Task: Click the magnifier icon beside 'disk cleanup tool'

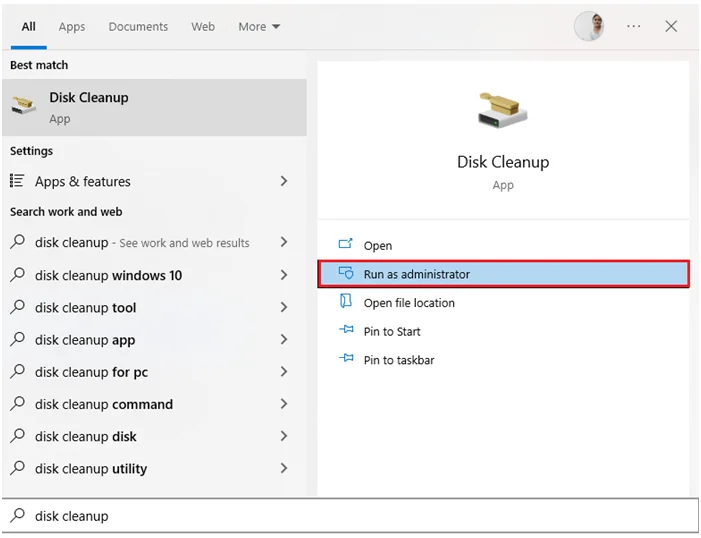Action: point(17,306)
